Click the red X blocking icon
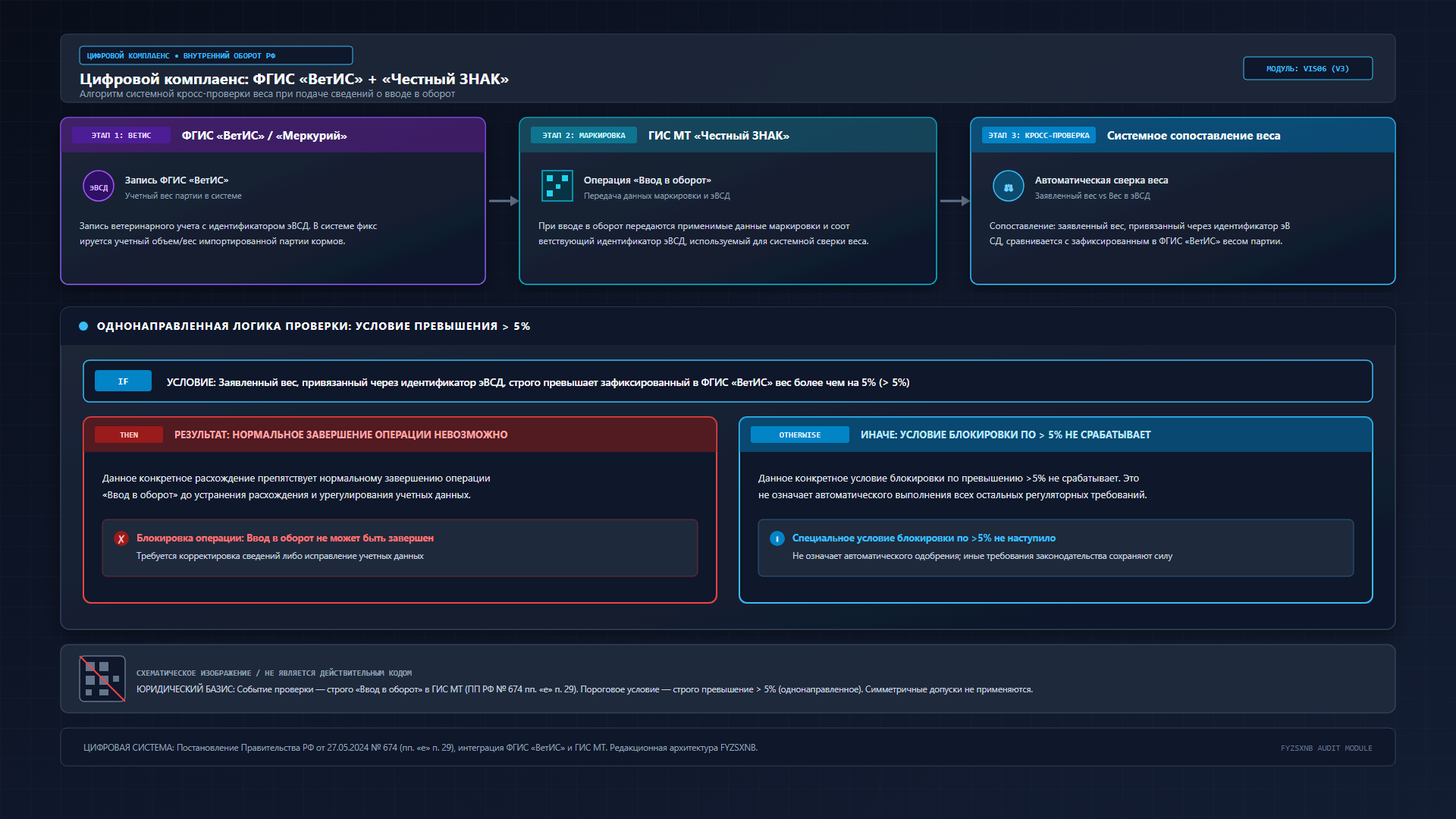This screenshot has height=819, width=1456. [x=121, y=538]
